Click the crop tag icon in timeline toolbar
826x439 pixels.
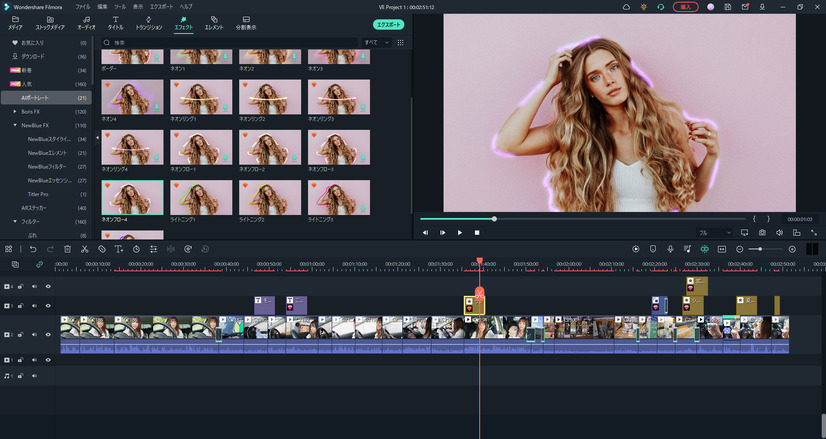click(x=102, y=249)
